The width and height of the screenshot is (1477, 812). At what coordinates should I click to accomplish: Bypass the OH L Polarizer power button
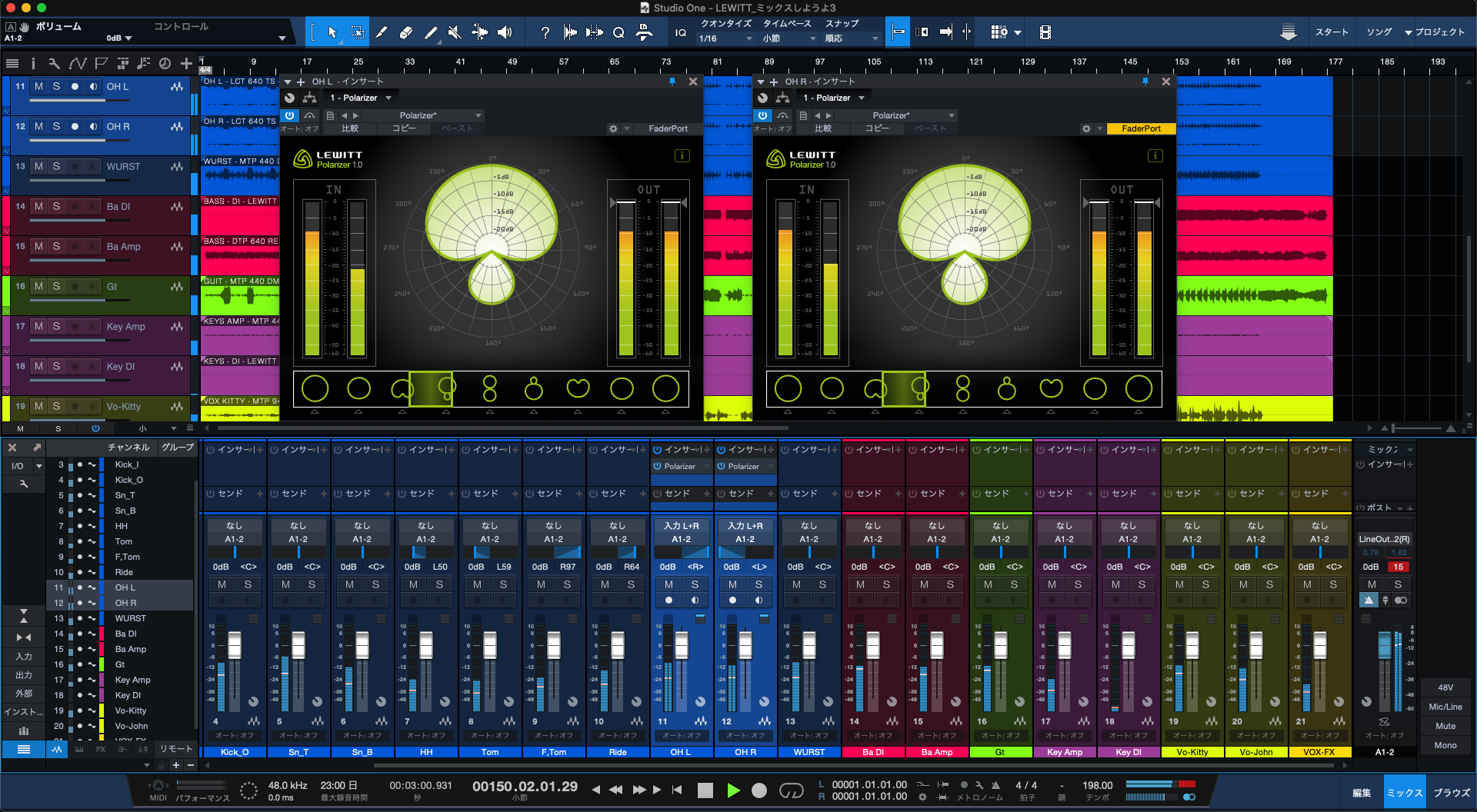tap(289, 115)
